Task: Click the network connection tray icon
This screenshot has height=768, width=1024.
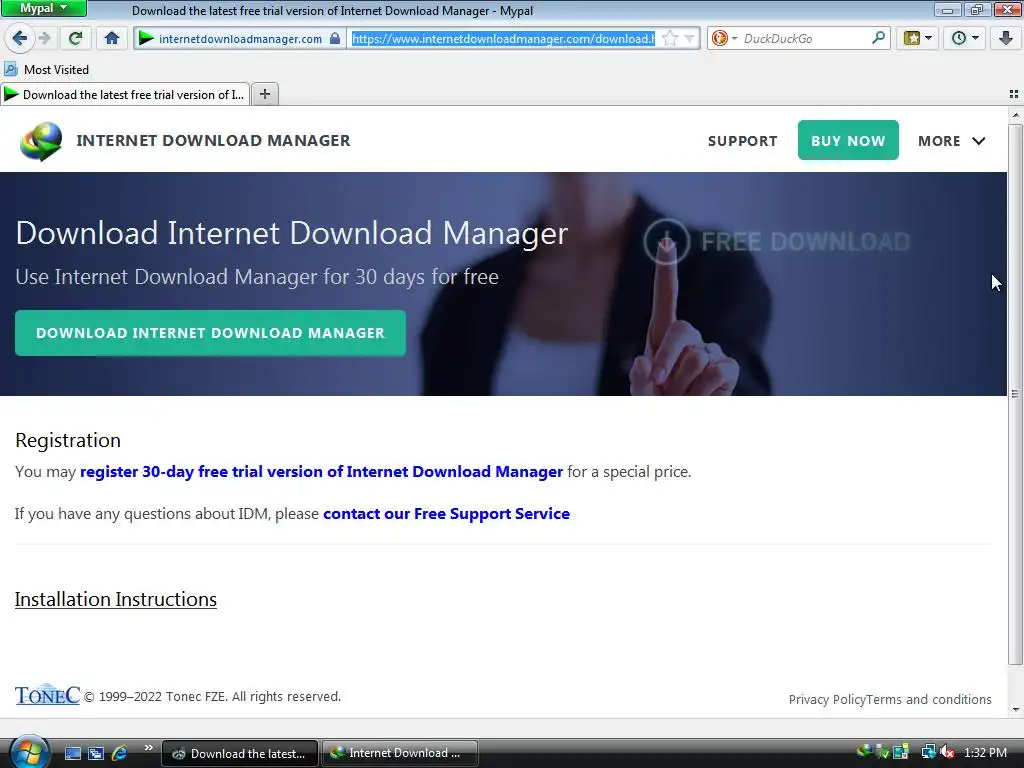Action: (x=928, y=752)
